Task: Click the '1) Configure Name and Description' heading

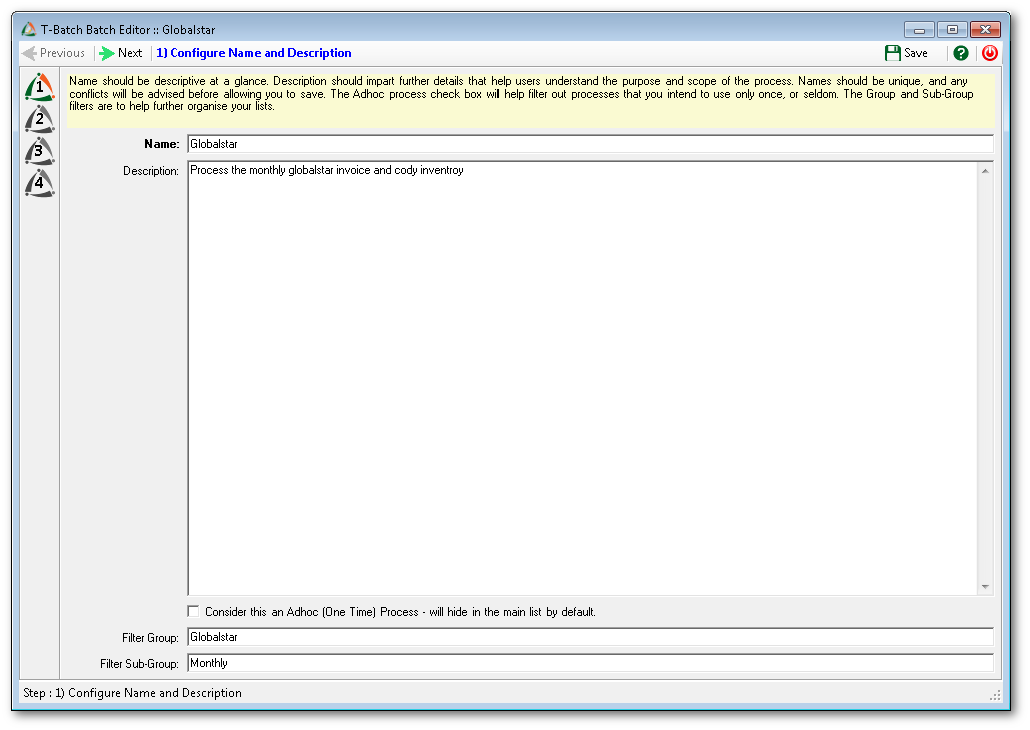Action: coord(254,53)
